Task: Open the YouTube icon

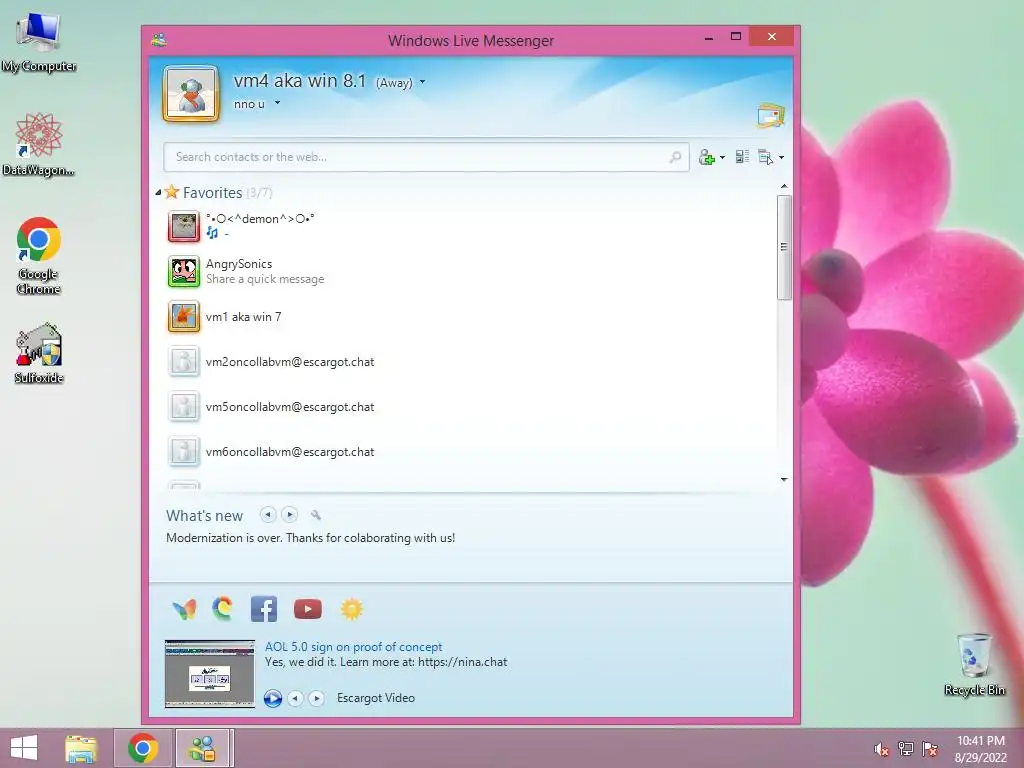Action: point(308,609)
